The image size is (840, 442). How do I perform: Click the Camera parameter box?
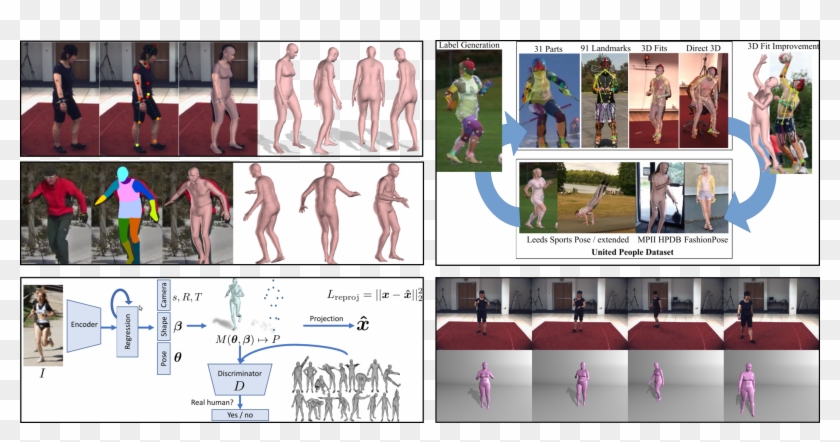point(163,295)
